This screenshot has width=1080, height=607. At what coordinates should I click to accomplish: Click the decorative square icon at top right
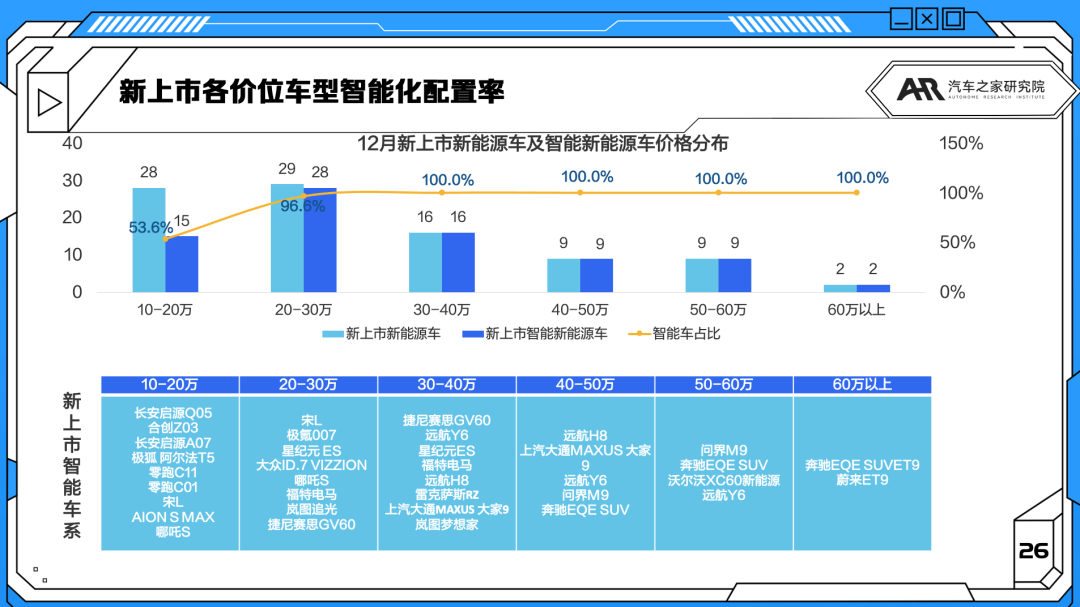[953, 18]
